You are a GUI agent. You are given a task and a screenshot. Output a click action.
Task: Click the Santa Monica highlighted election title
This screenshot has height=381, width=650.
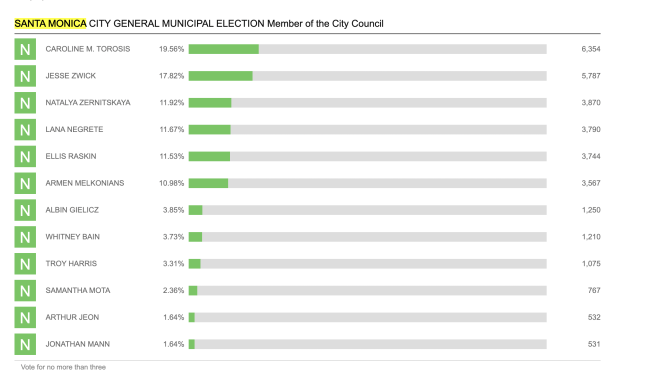pos(50,24)
